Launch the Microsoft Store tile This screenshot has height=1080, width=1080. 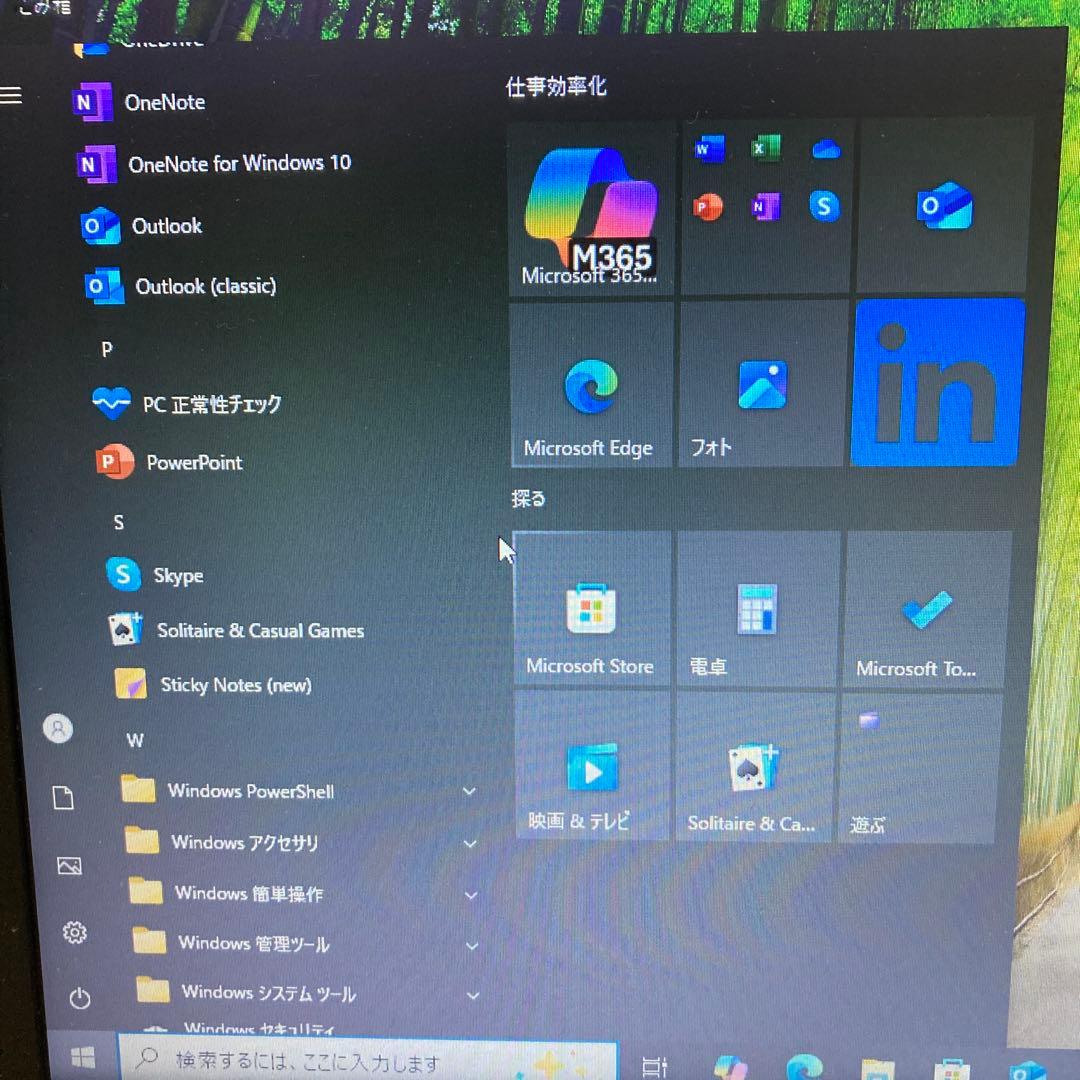pyautogui.click(x=591, y=610)
